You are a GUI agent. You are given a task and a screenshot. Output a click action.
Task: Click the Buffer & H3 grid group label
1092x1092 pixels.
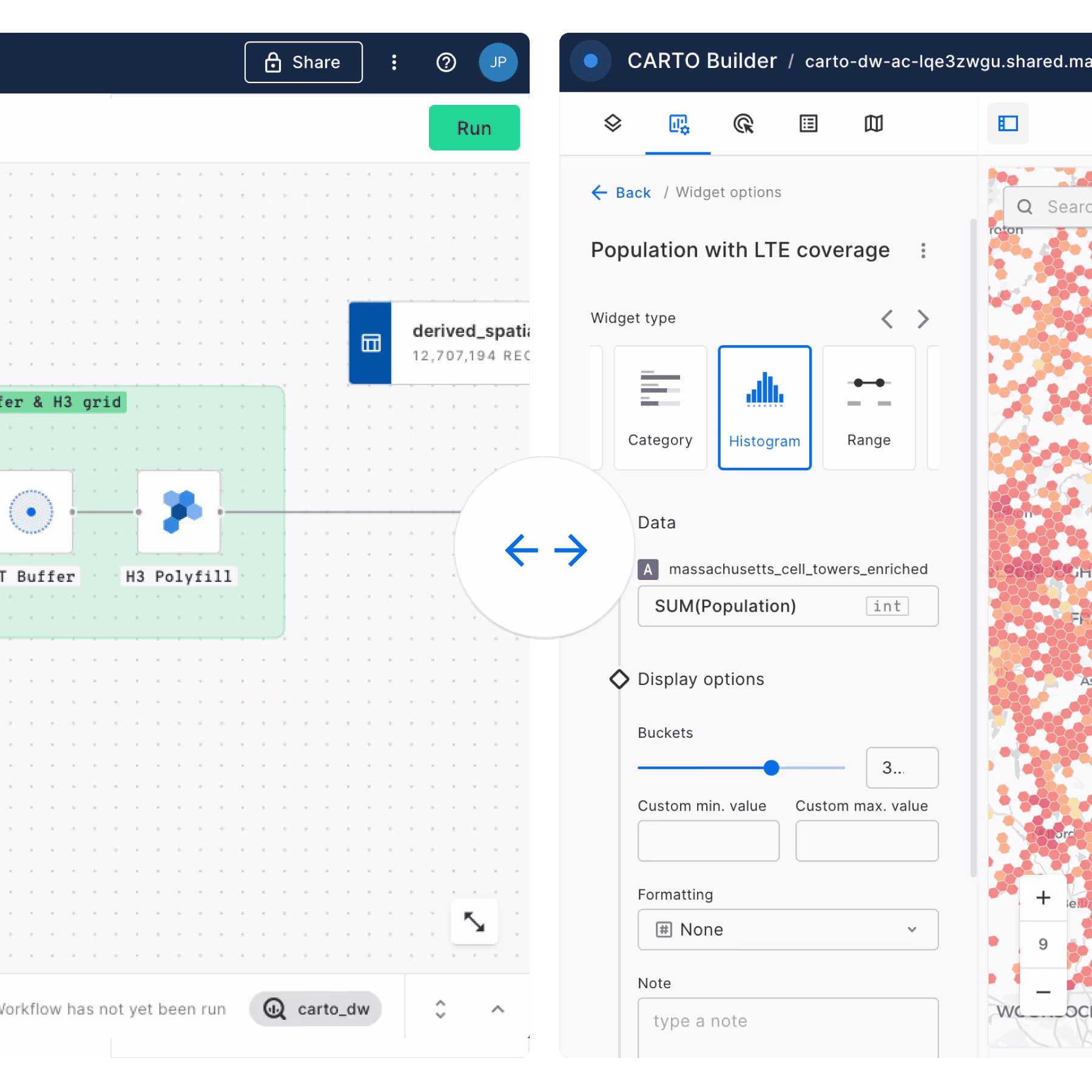pos(62,402)
